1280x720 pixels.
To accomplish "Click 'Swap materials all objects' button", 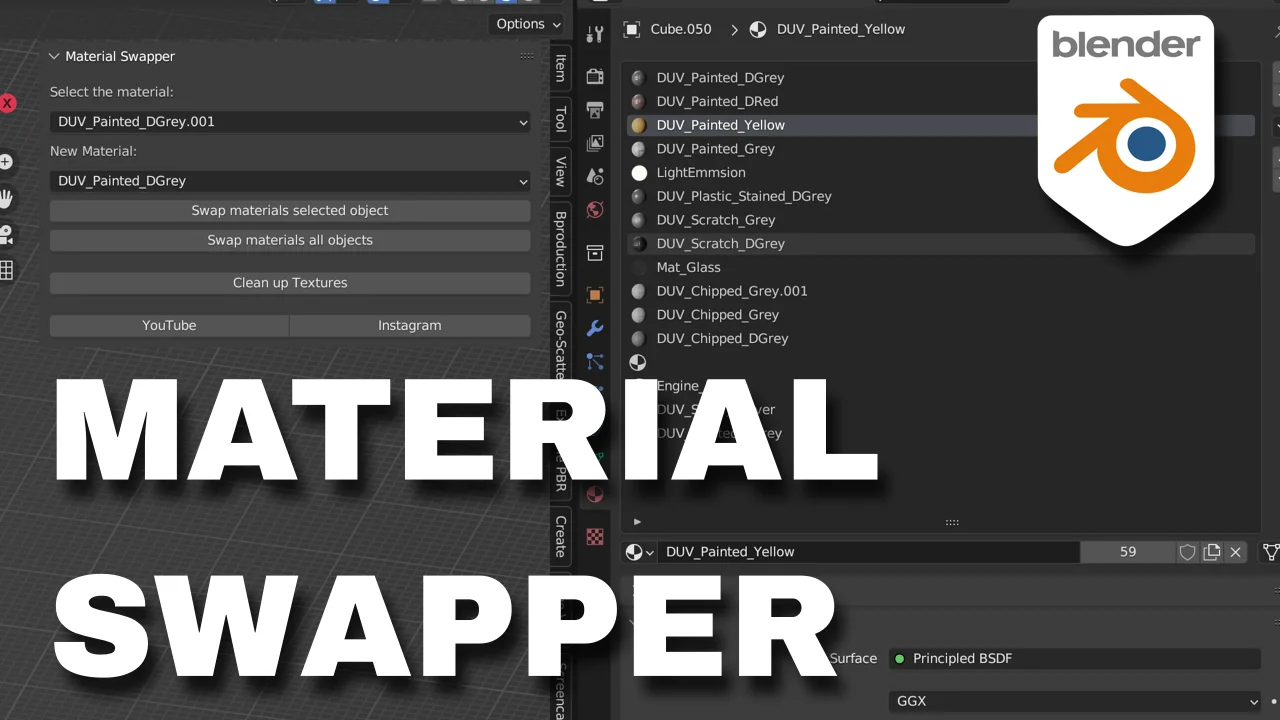I will point(290,240).
